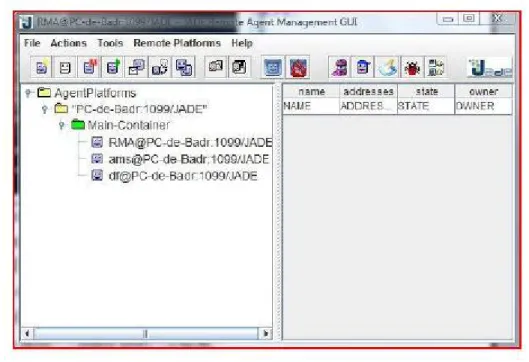Viewport: 529px width, 362px height.
Task: Collapse the Main-Container node
Action: tap(62, 126)
